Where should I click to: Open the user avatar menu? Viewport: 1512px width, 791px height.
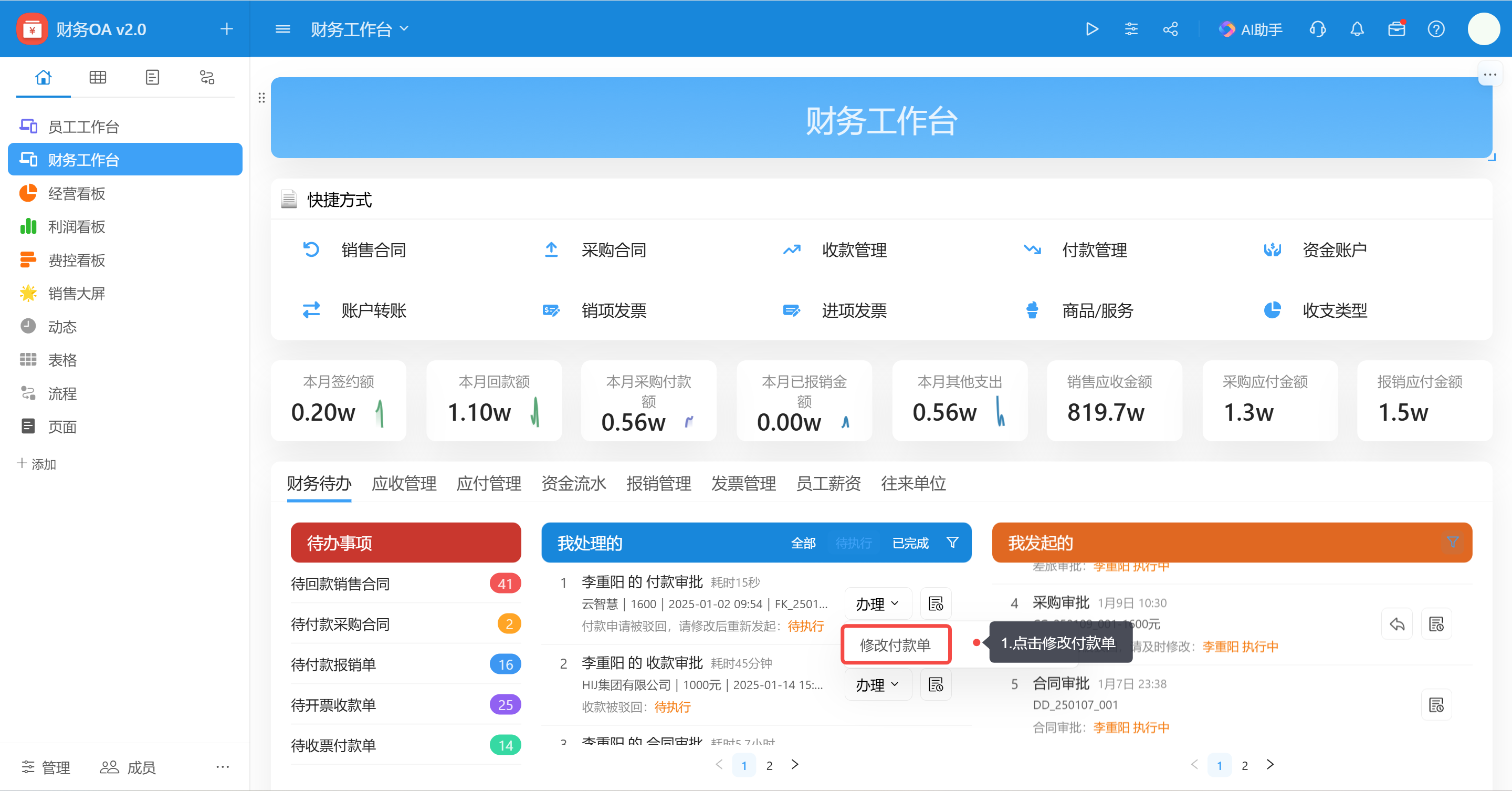[1484, 29]
